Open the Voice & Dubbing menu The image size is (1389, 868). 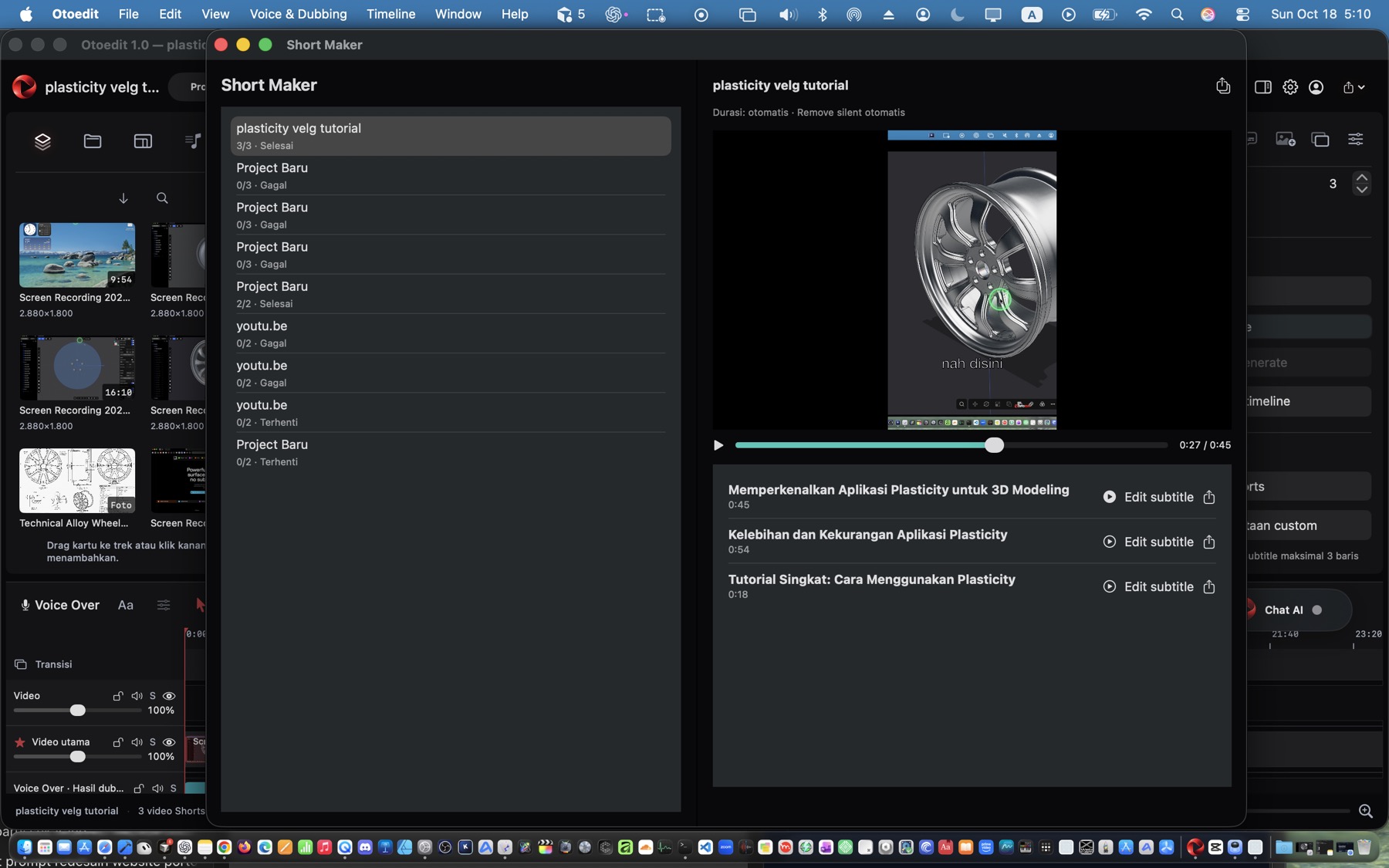(298, 14)
